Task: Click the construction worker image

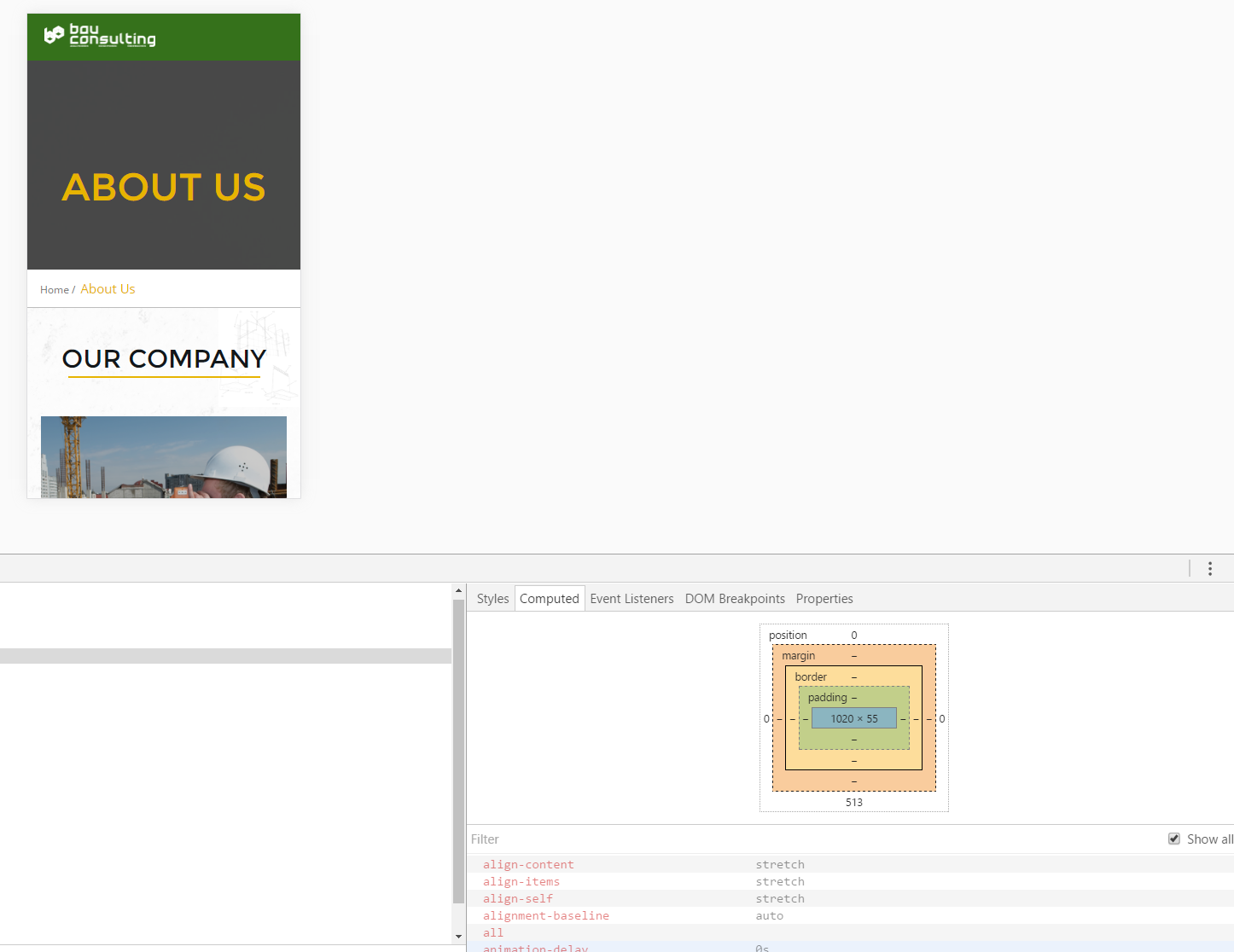Action: 164,457
